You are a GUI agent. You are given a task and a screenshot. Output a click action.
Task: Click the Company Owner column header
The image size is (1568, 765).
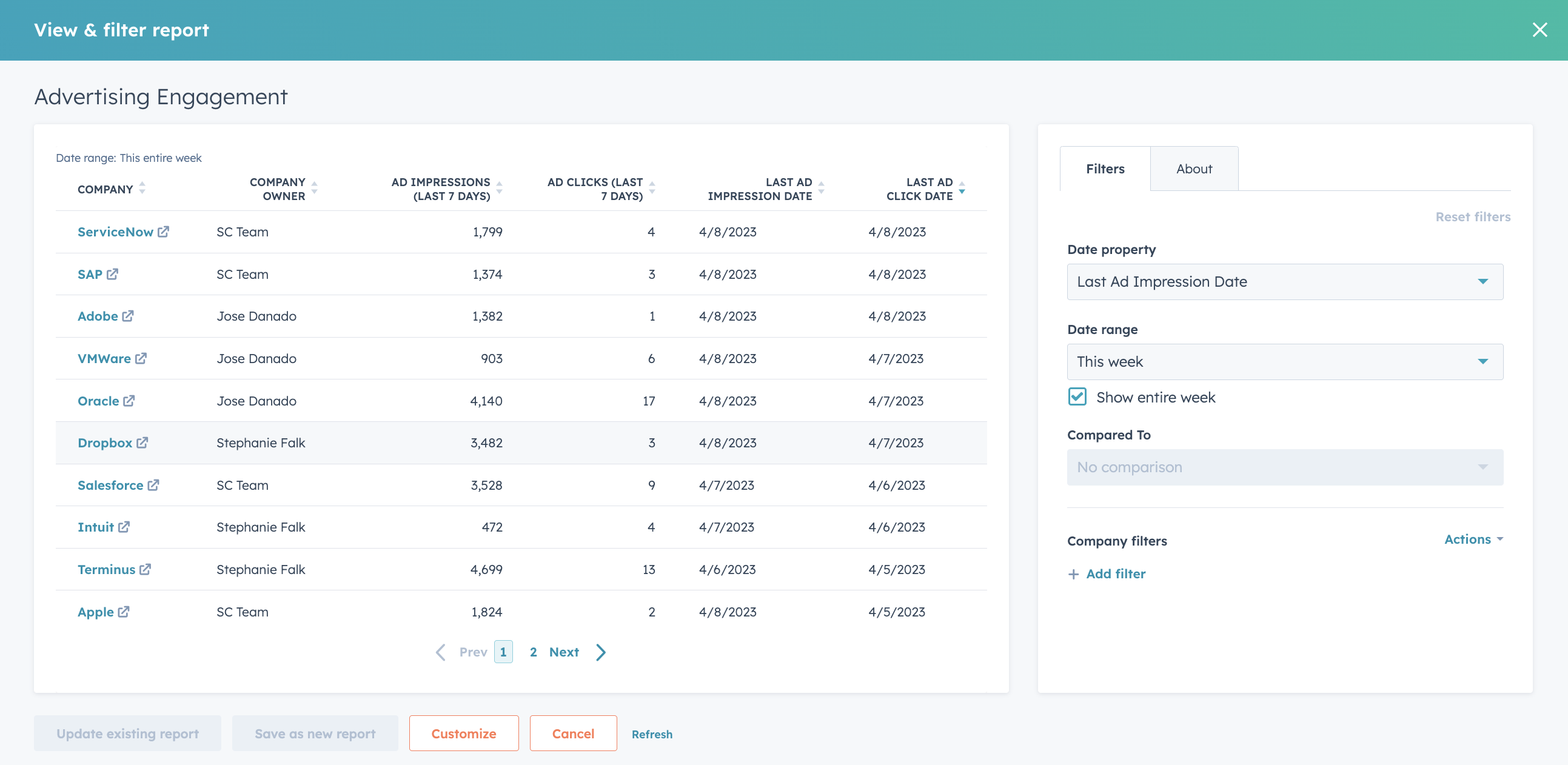[x=277, y=189]
